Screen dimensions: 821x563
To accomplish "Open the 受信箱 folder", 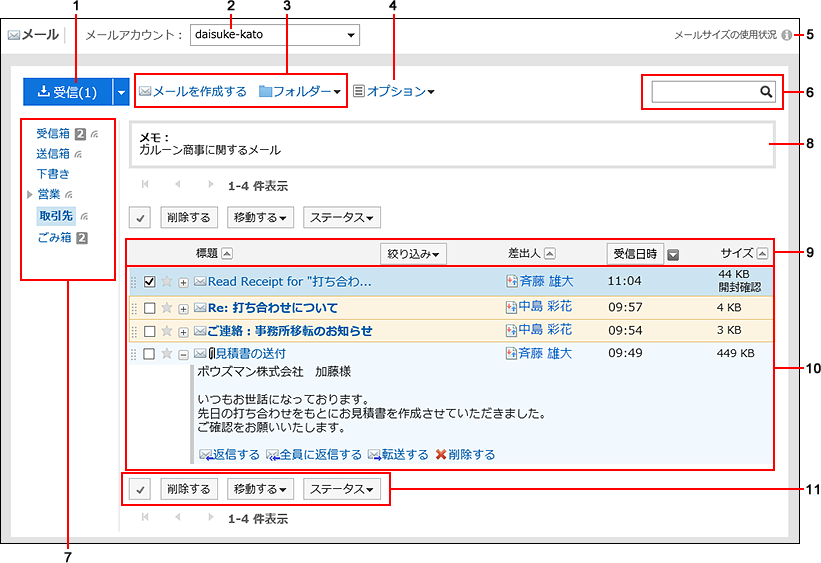I will pyautogui.click(x=53, y=134).
